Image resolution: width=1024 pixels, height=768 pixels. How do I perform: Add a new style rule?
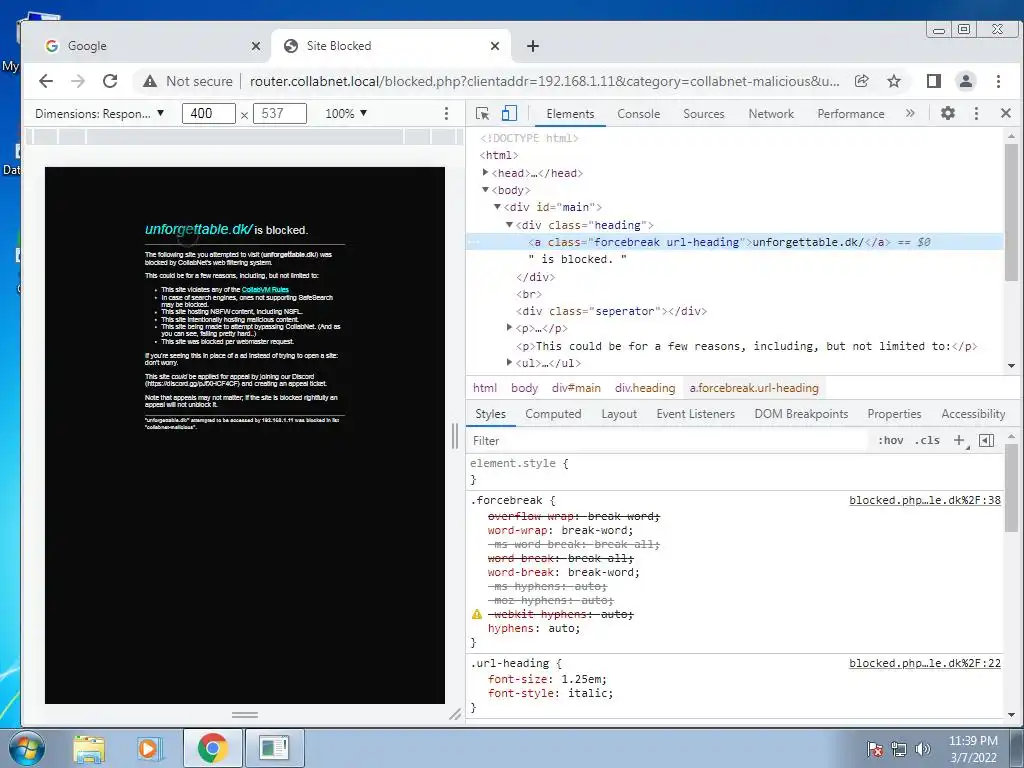point(959,440)
